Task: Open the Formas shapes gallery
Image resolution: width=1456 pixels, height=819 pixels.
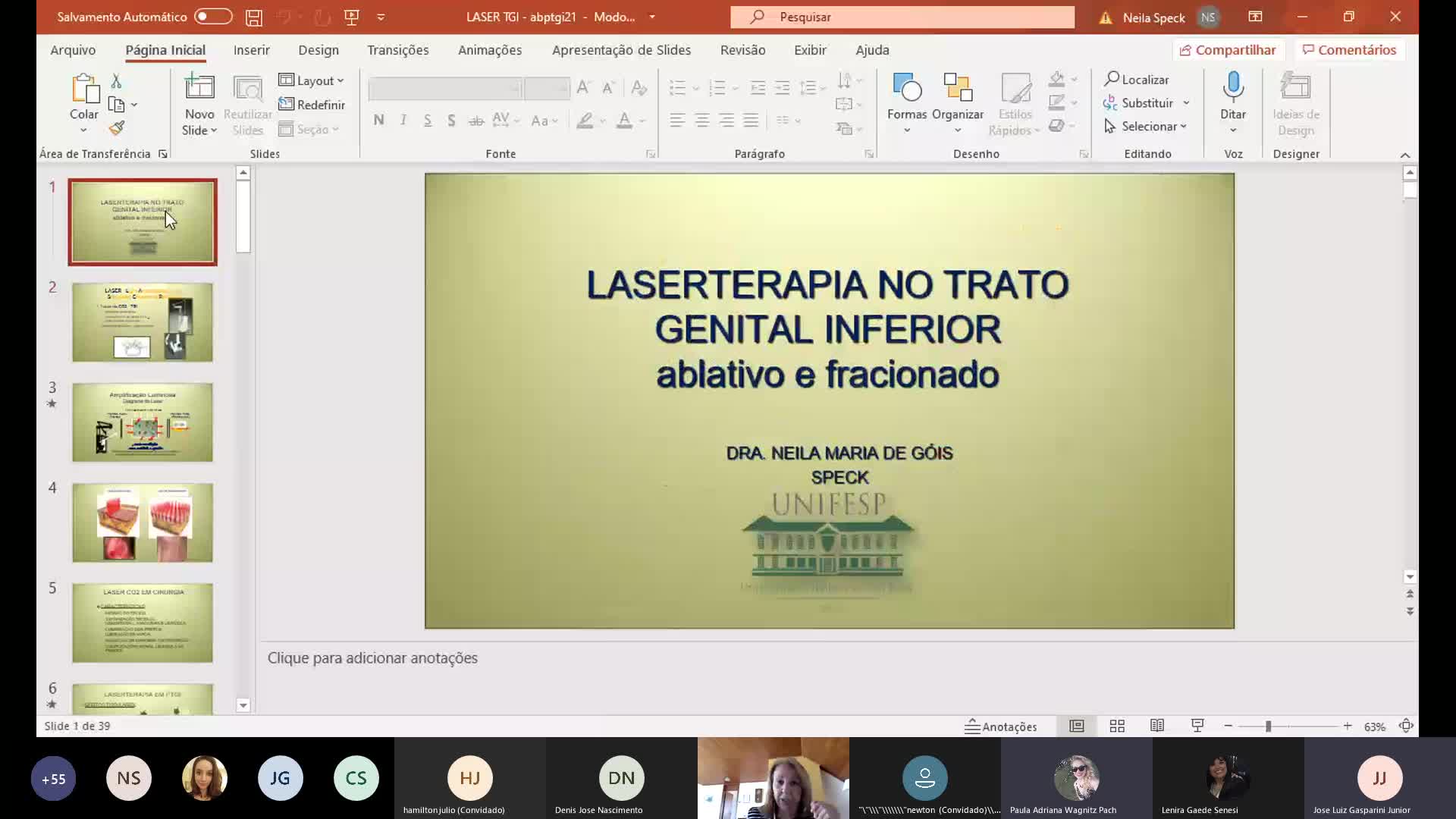Action: click(x=907, y=104)
